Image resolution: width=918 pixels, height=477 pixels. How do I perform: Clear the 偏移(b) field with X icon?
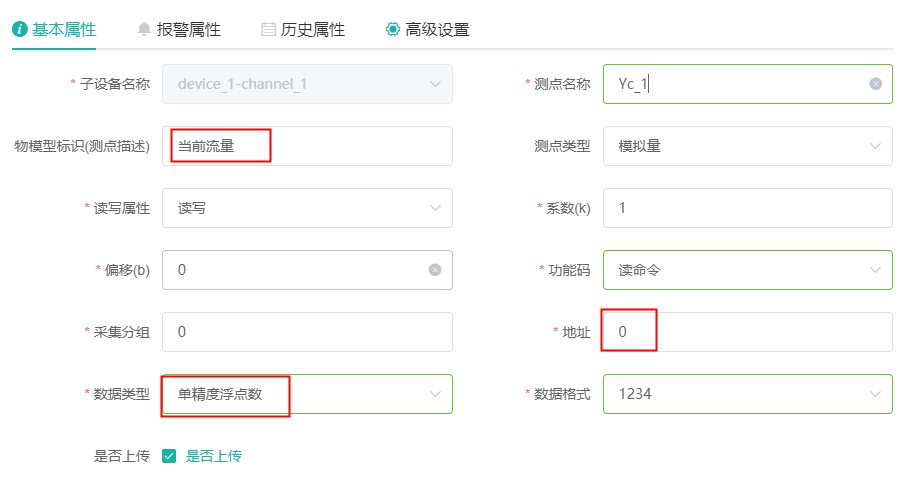pos(435,270)
